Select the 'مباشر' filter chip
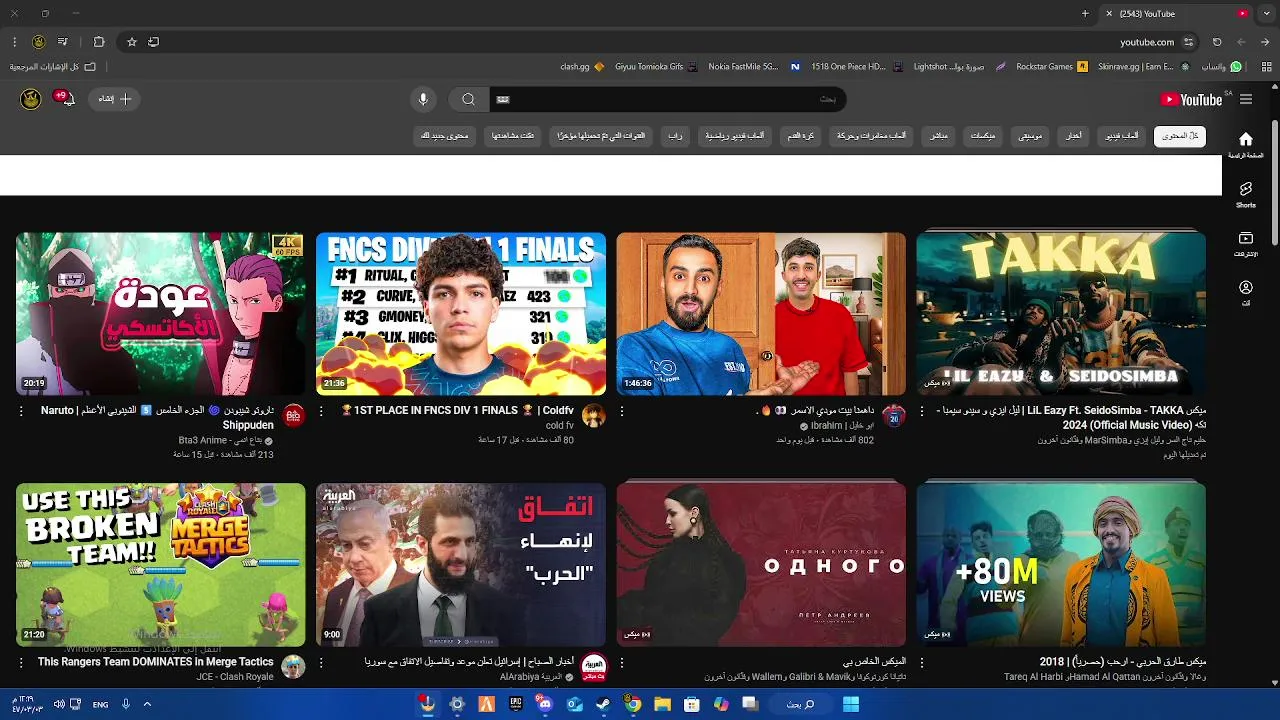The width and height of the screenshot is (1280, 720). pyautogui.click(x=939, y=135)
